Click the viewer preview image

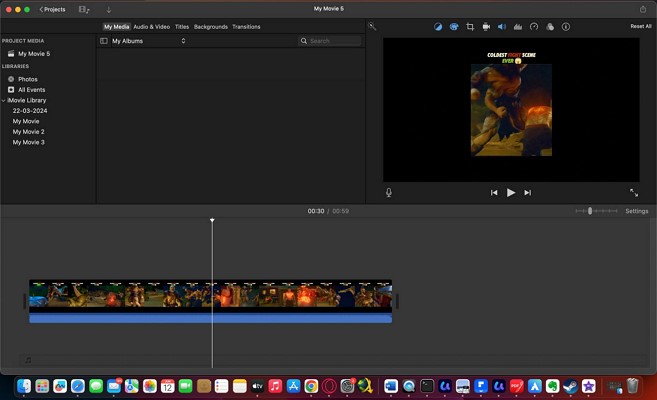[511, 110]
